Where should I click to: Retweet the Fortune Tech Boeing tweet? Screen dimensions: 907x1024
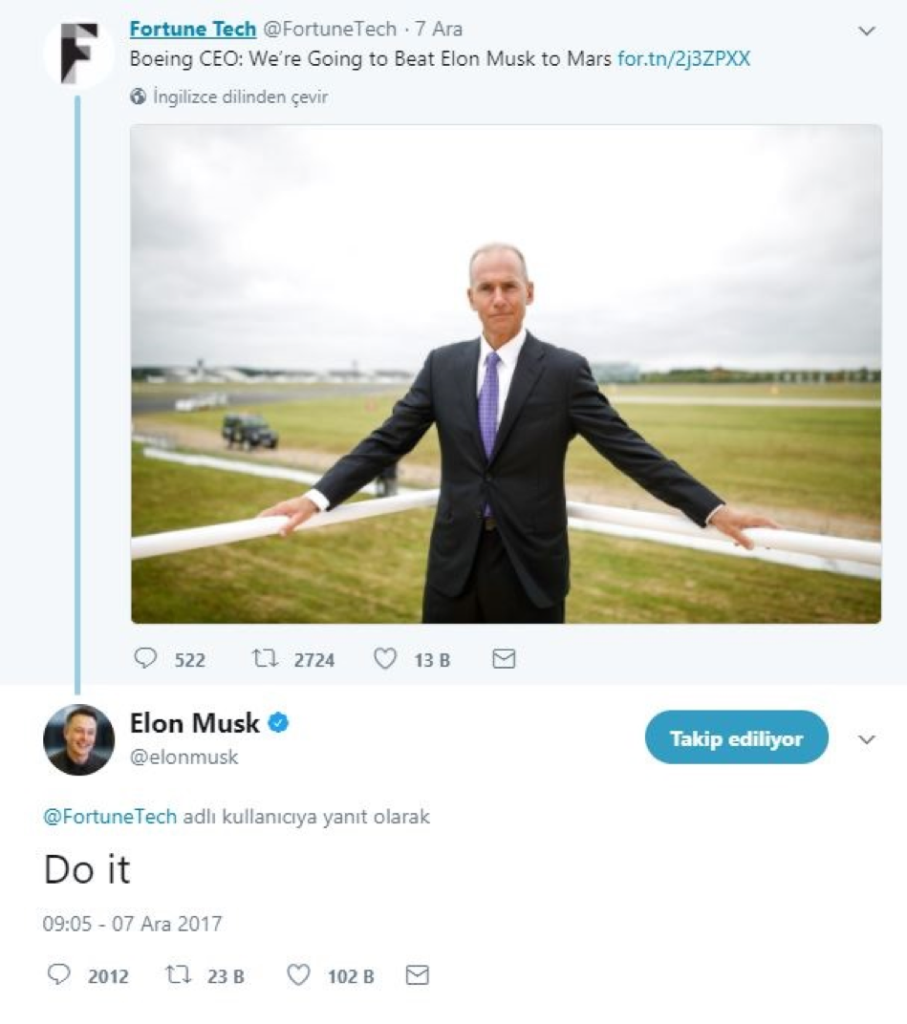pos(262,658)
